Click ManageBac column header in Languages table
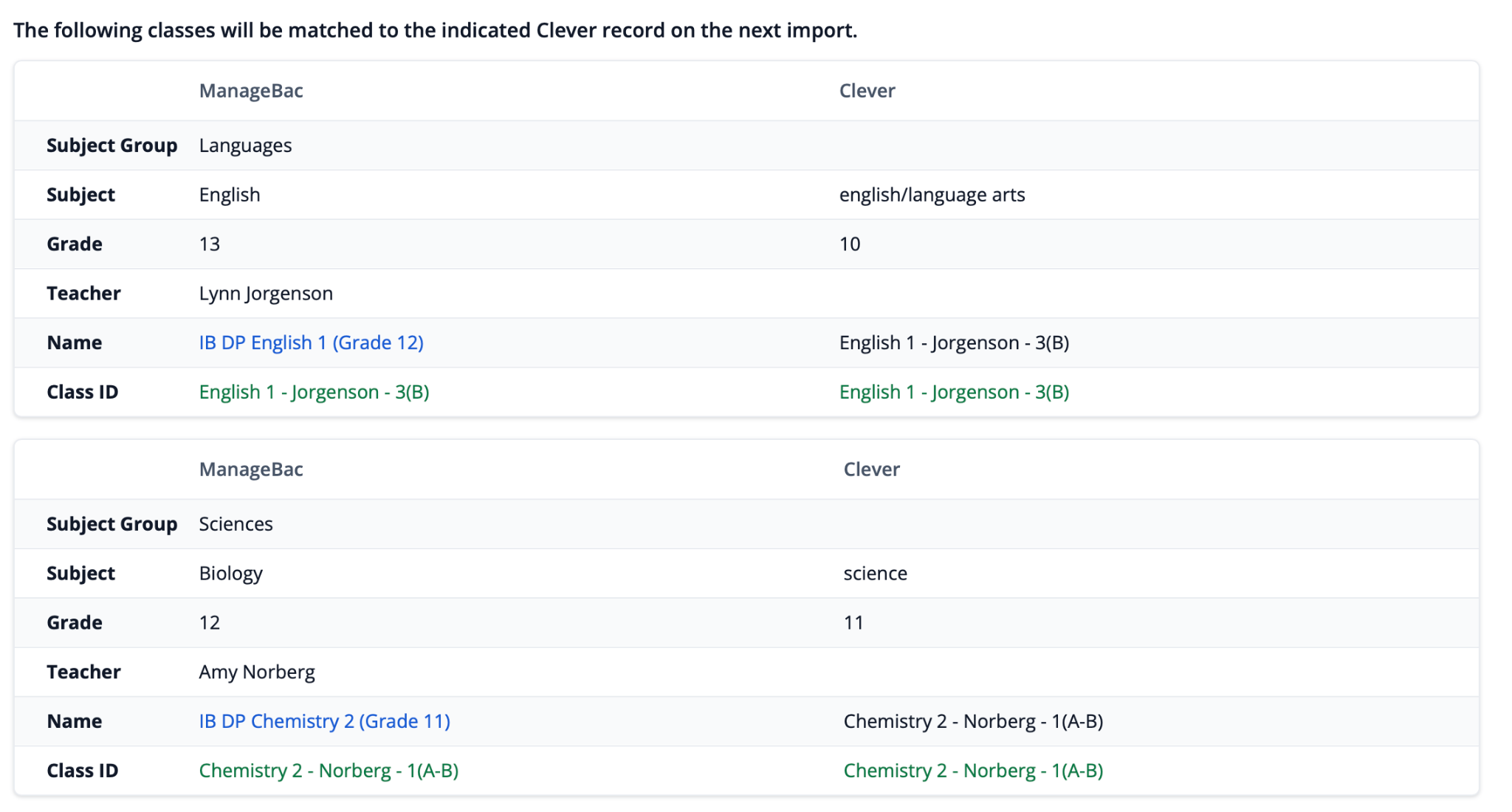 (251, 91)
